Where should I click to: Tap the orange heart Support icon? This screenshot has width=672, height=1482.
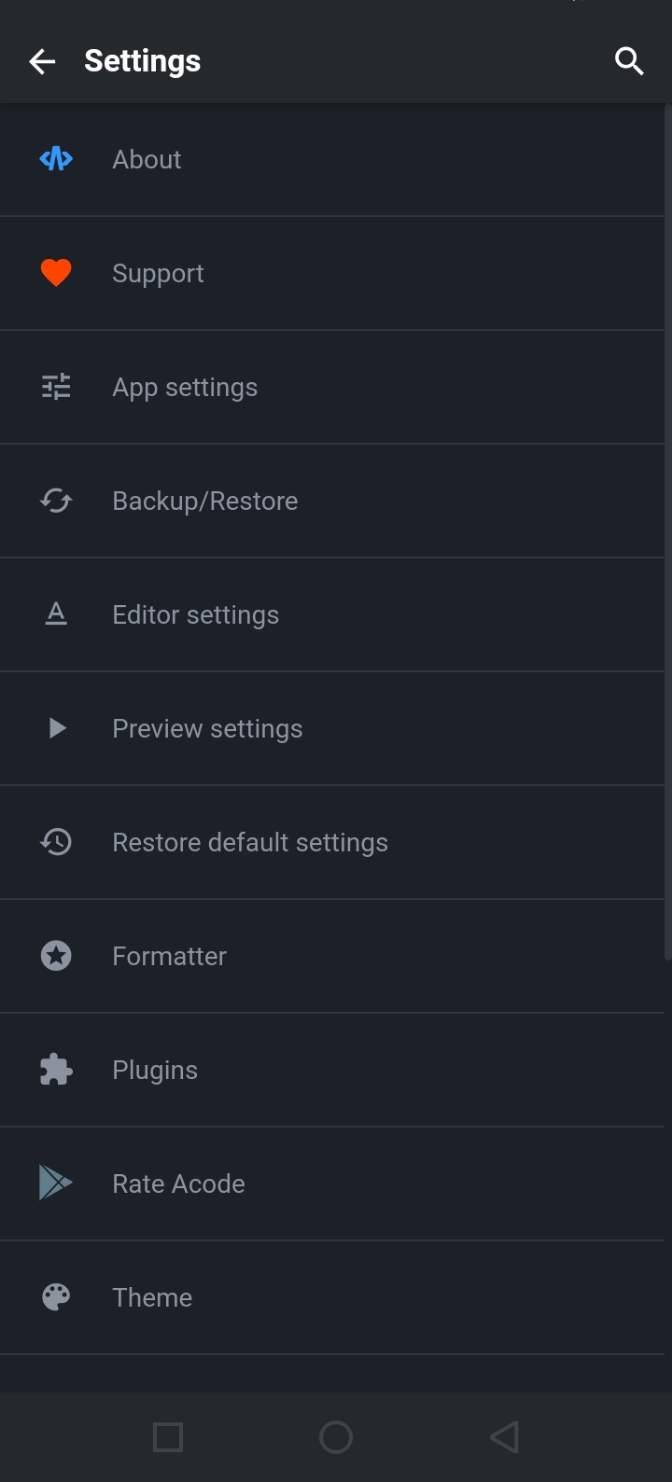pos(56,273)
